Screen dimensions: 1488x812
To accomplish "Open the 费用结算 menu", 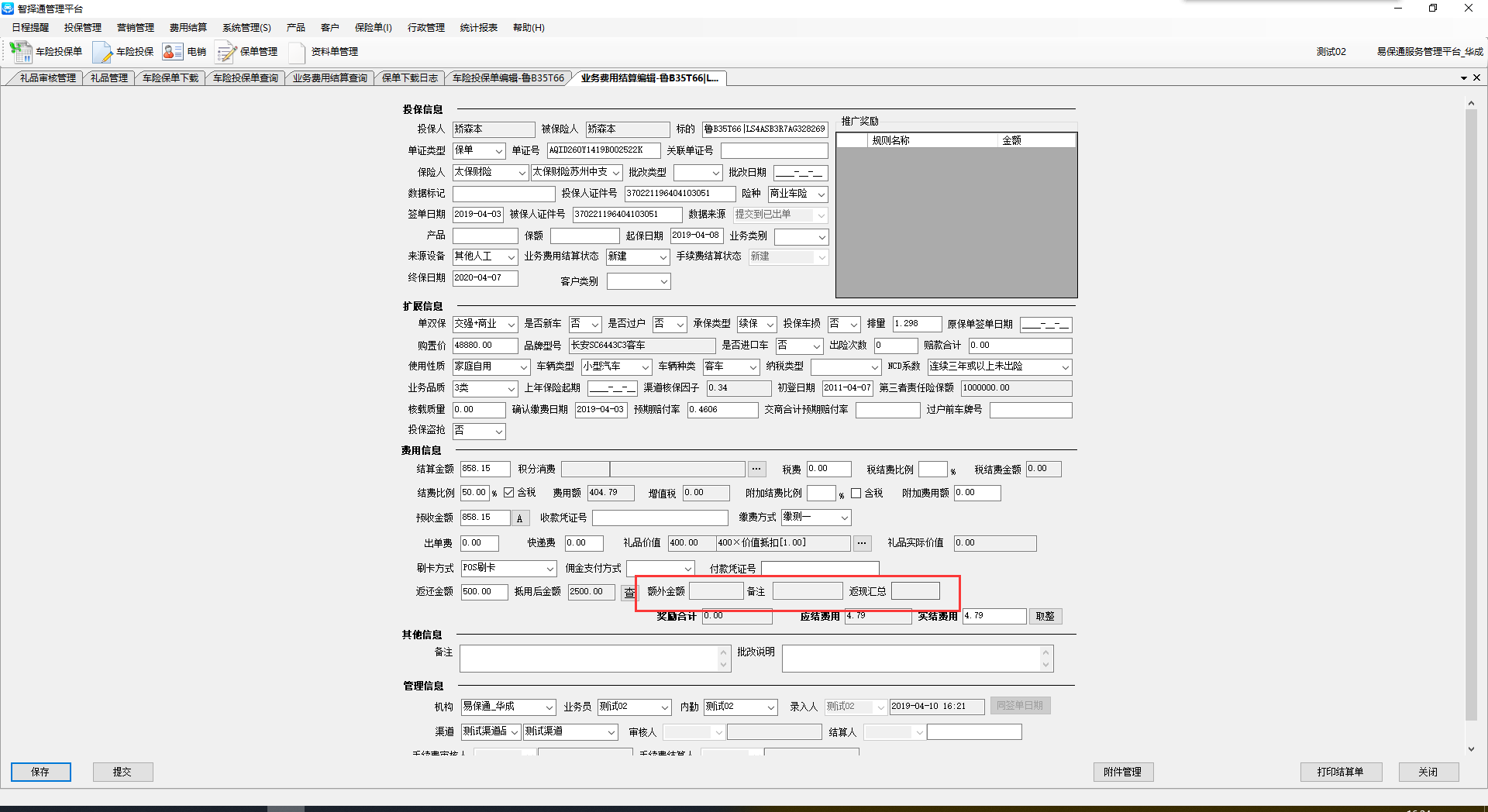I will 188,28.
